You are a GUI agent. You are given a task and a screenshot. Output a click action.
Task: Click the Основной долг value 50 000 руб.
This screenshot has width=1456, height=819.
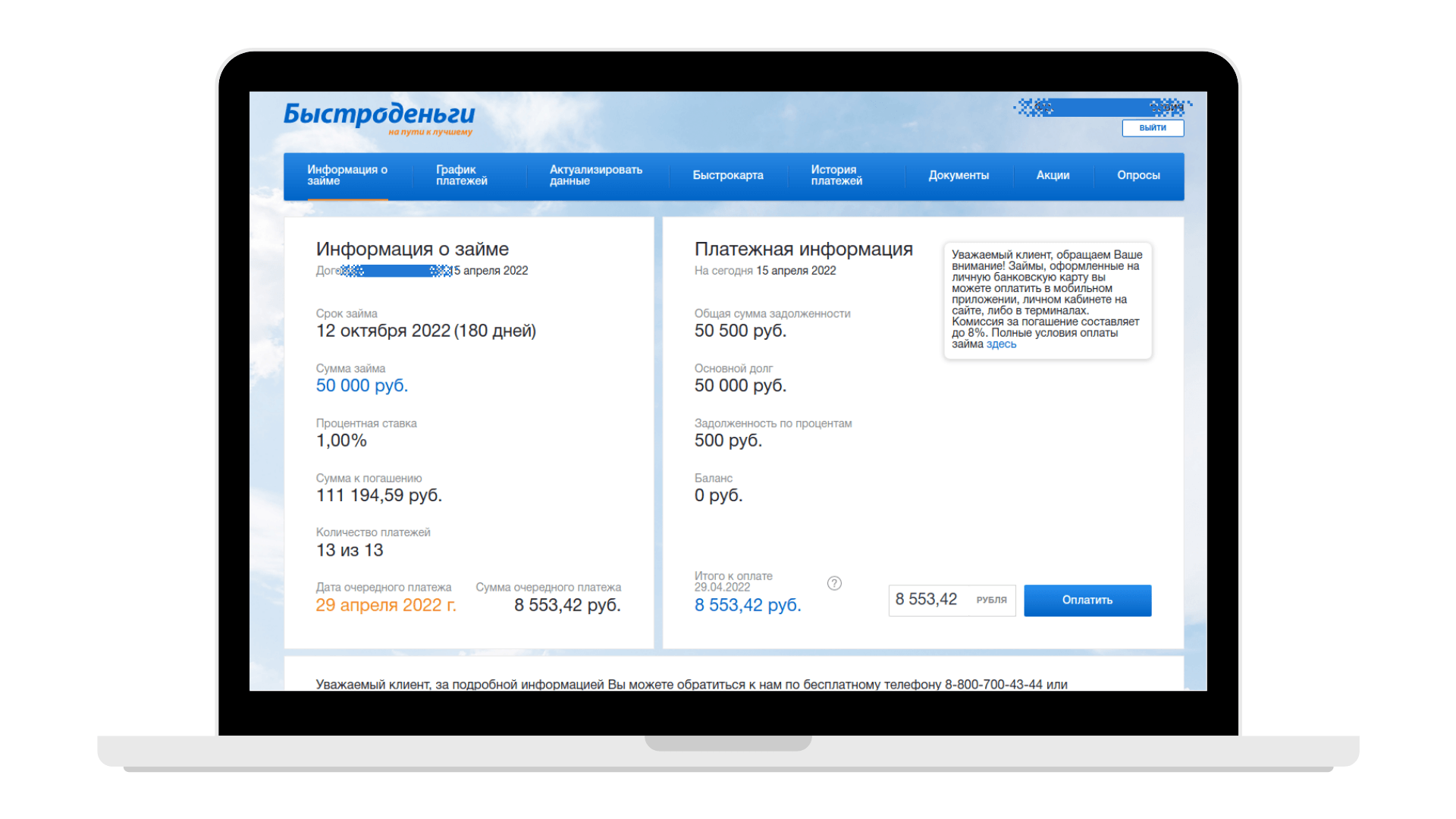point(740,385)
